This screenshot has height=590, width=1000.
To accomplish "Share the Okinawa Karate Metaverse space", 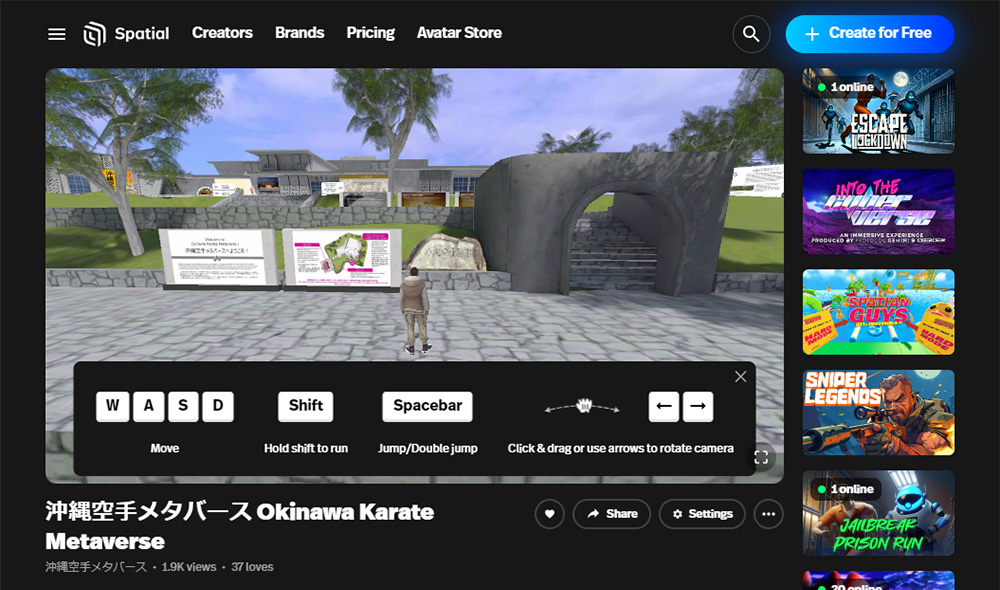I will [x=611, y=514].
